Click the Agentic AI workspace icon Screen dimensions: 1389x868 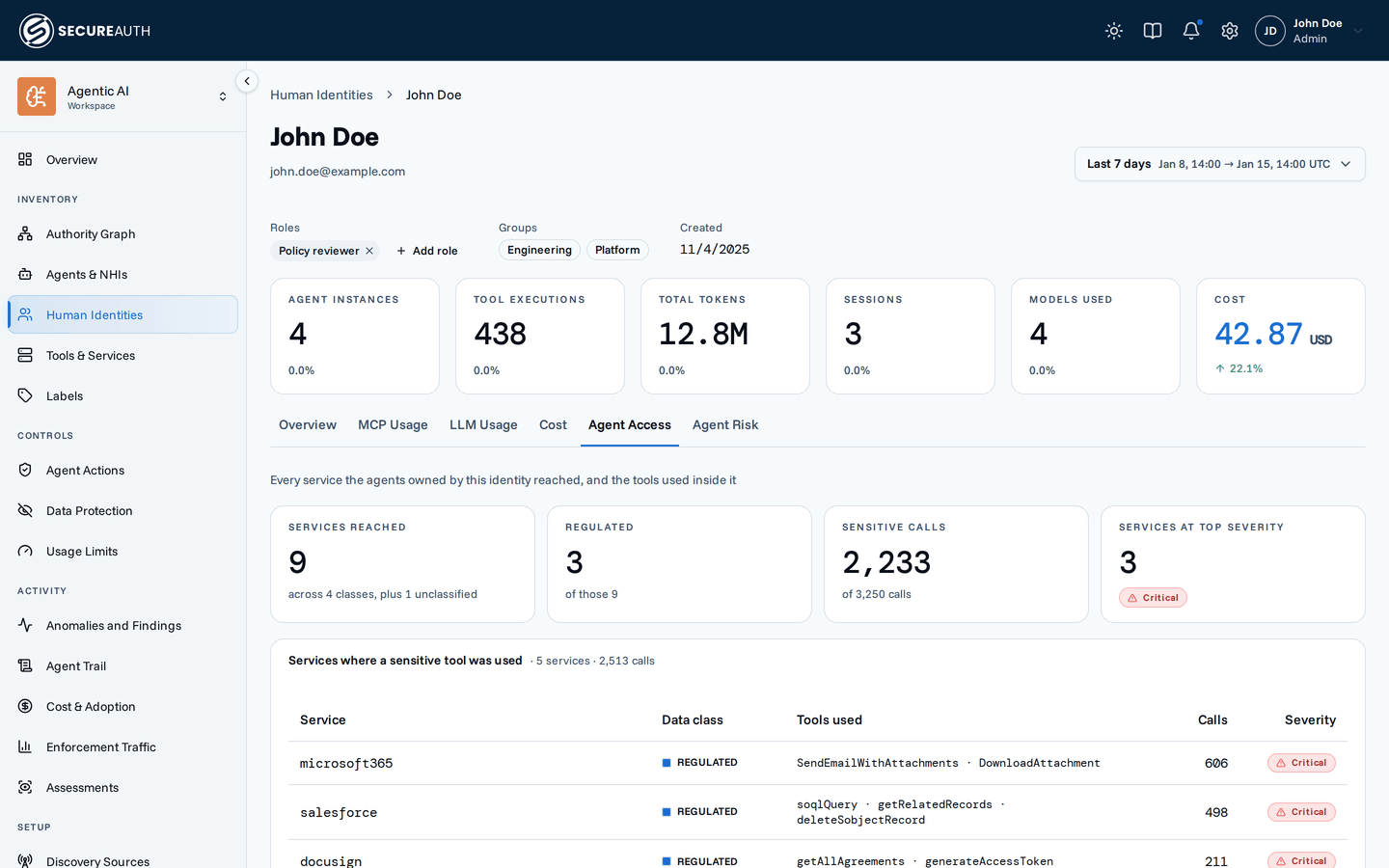point(37,96)
